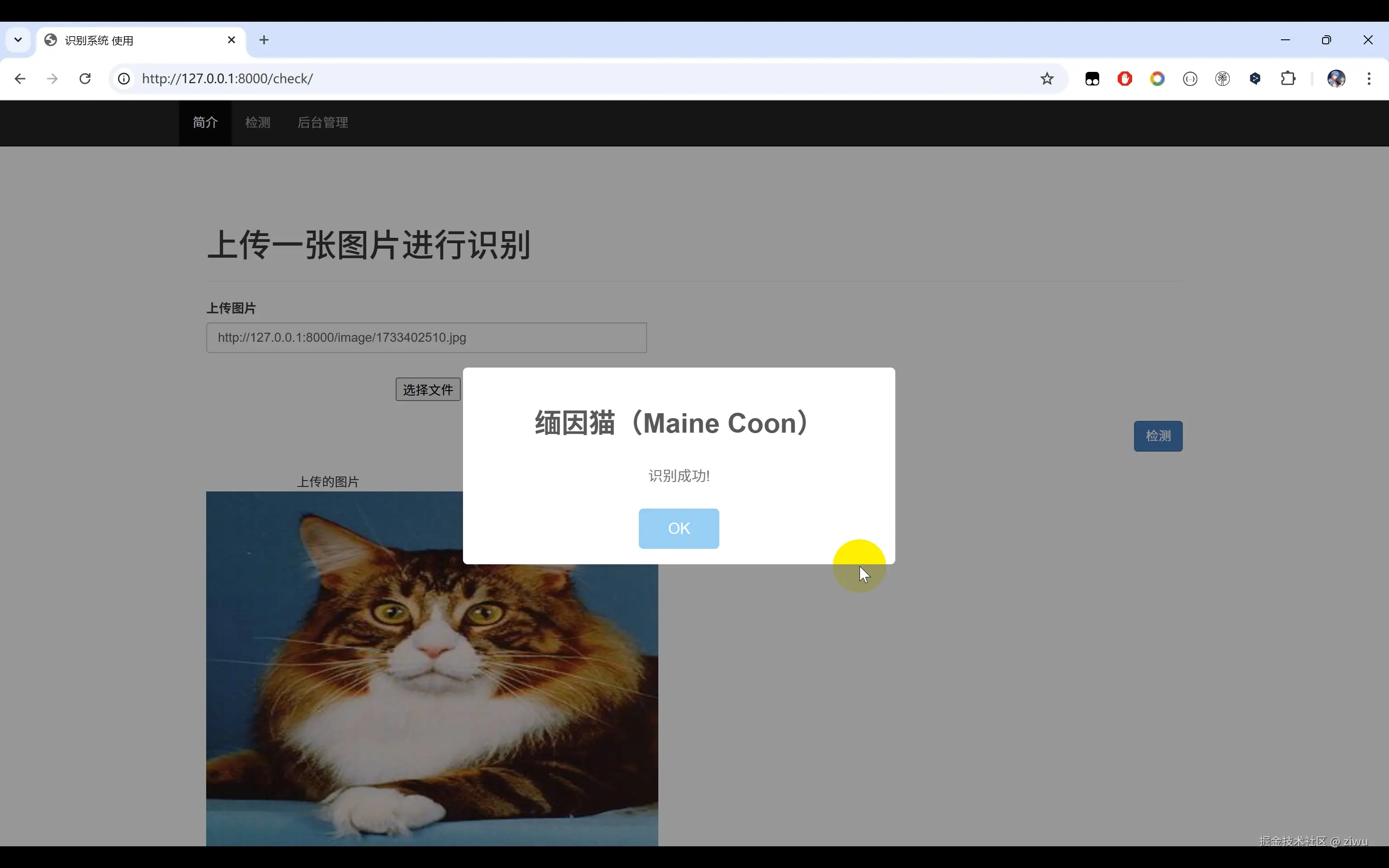Click the image URL input field
Image resolution: width=1389 pixels, height=868 pixels.
click(426, 338)
